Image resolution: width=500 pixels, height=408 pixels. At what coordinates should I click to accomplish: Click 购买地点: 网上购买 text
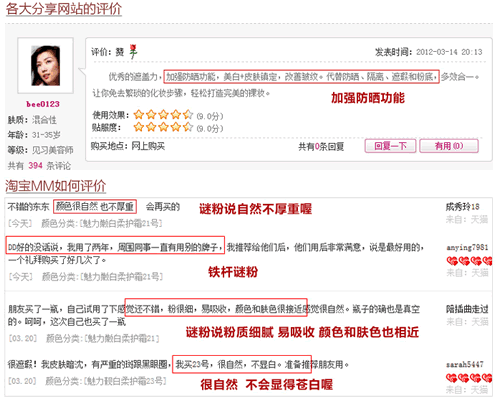click(x=128, y=146)
